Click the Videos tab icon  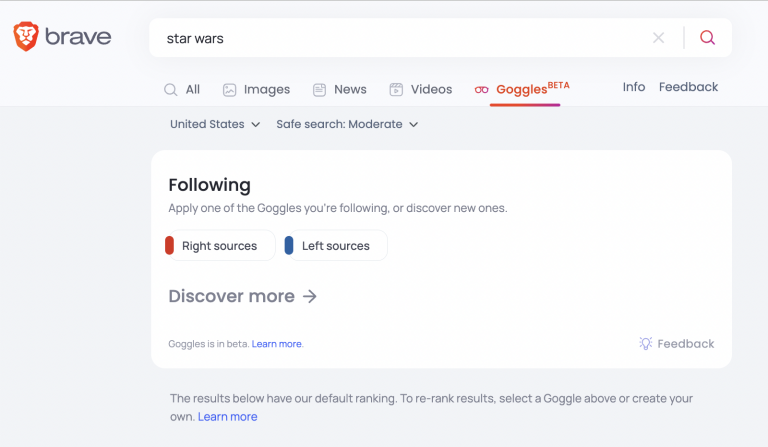(396, 89)
